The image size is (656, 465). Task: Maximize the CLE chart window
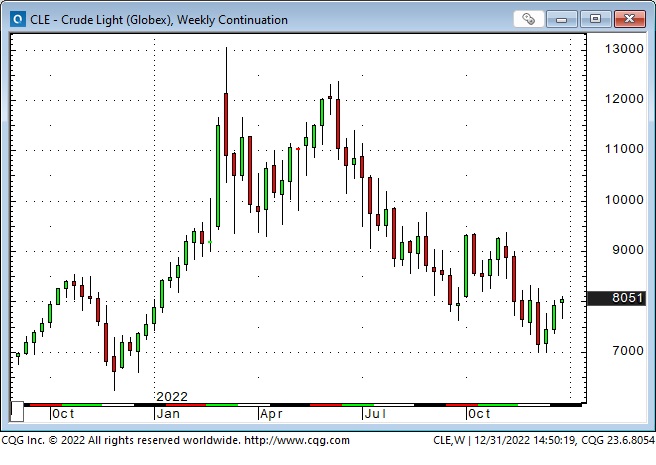click(595, 19)
